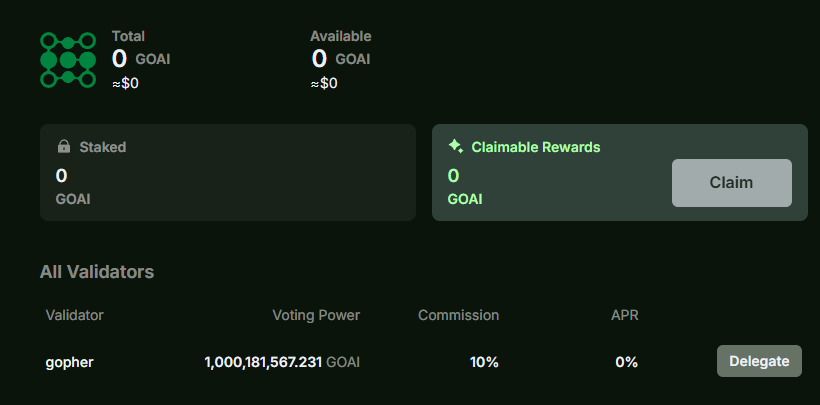Click the Validator column header
The image size is (820, 405).
click(75, 315)
